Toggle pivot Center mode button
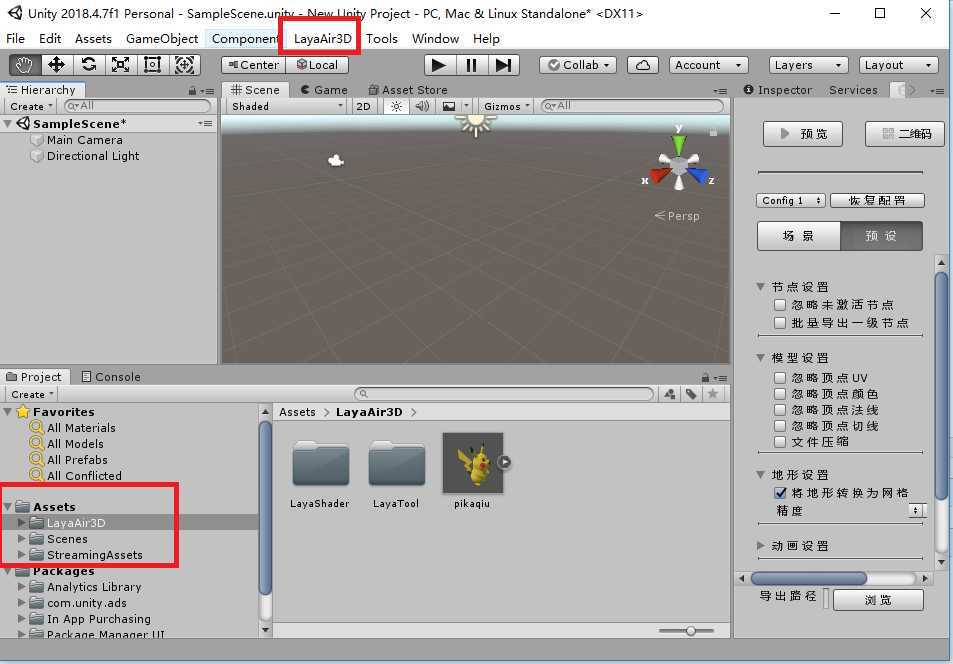Viewport: 953px width, 664px height. 253,65
